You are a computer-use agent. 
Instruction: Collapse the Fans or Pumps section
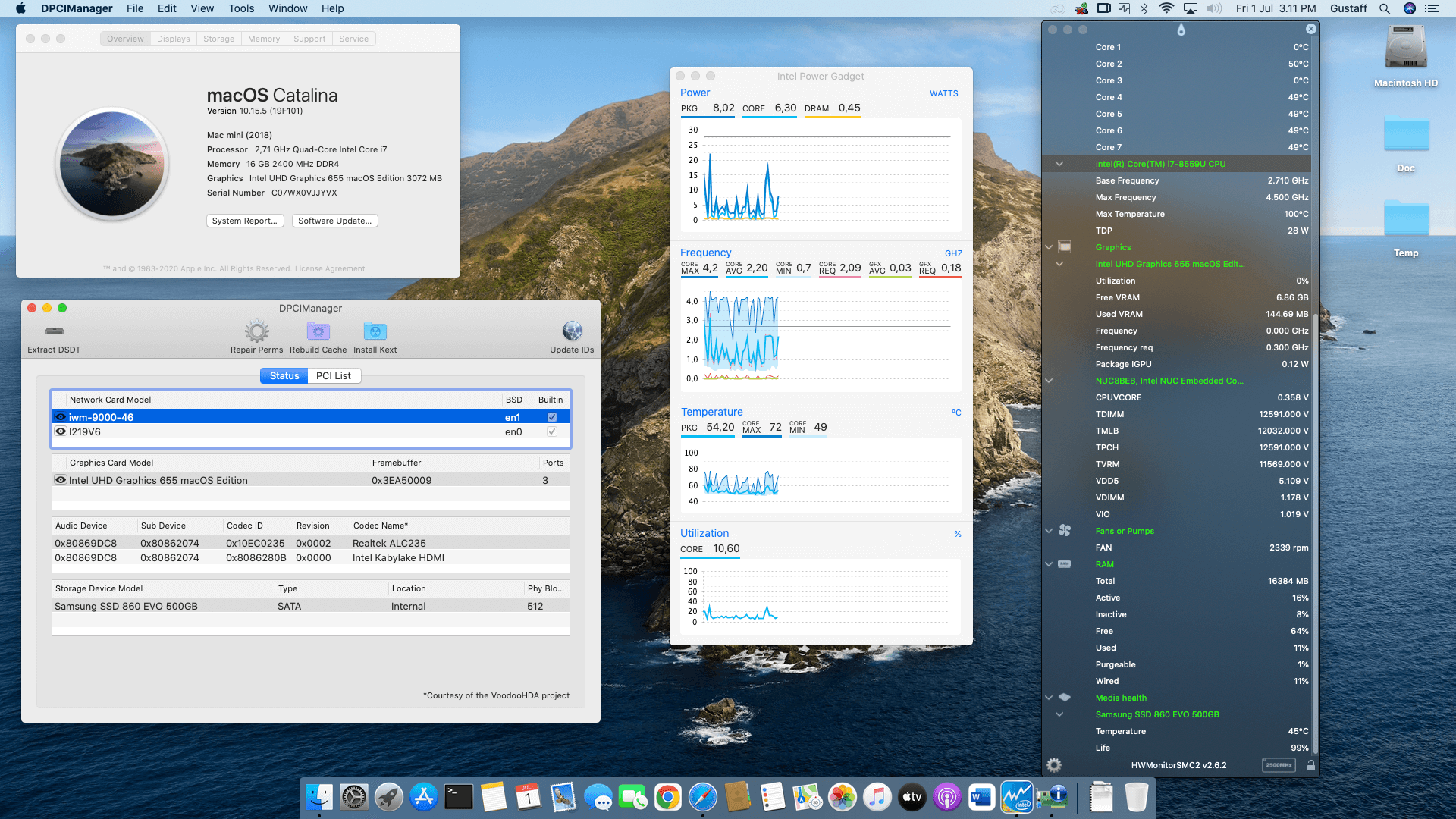click(x=1049, y=531)
